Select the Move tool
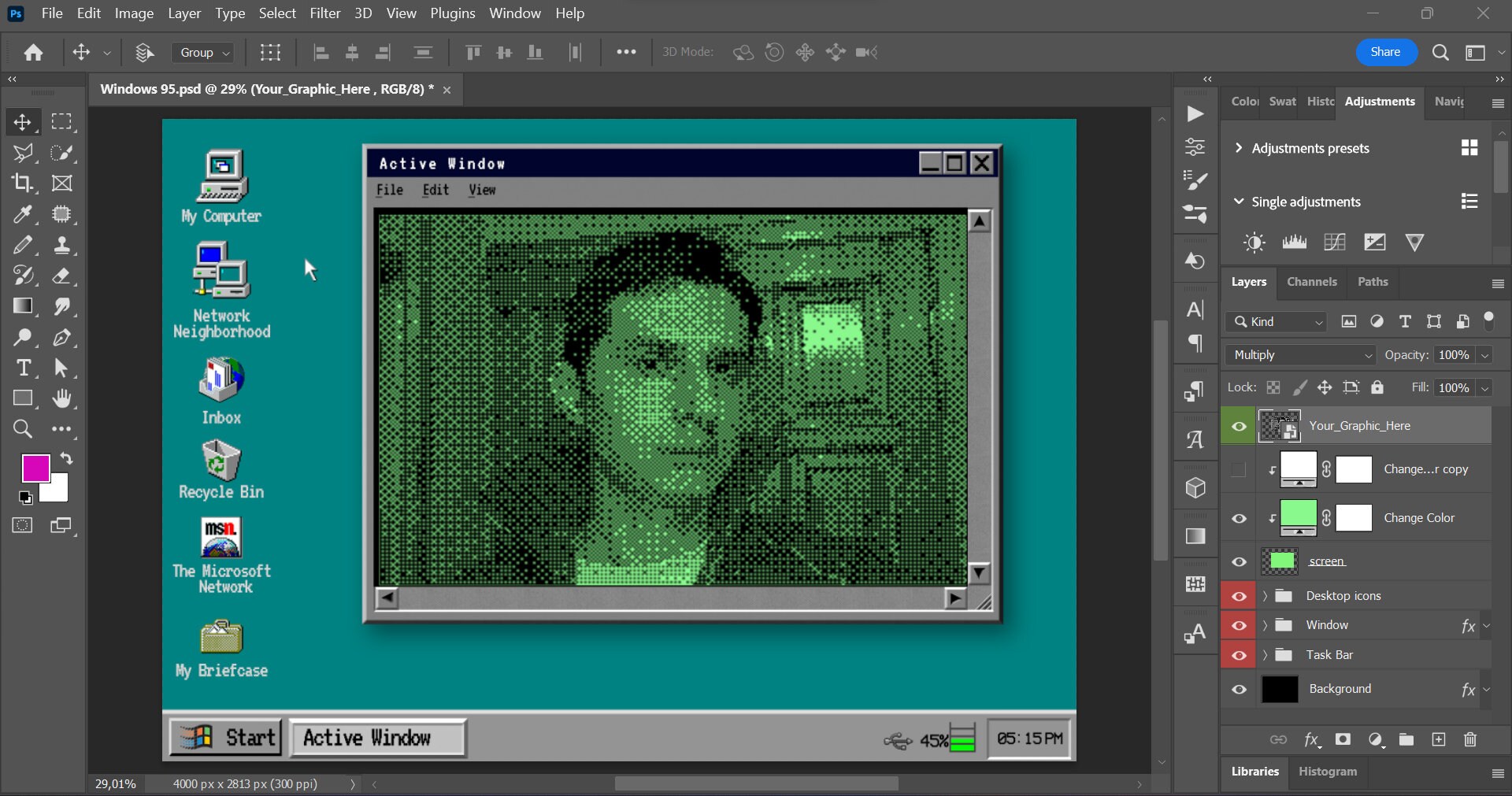This screenshot has width=1512, height=796. click(x=23, y=122)
